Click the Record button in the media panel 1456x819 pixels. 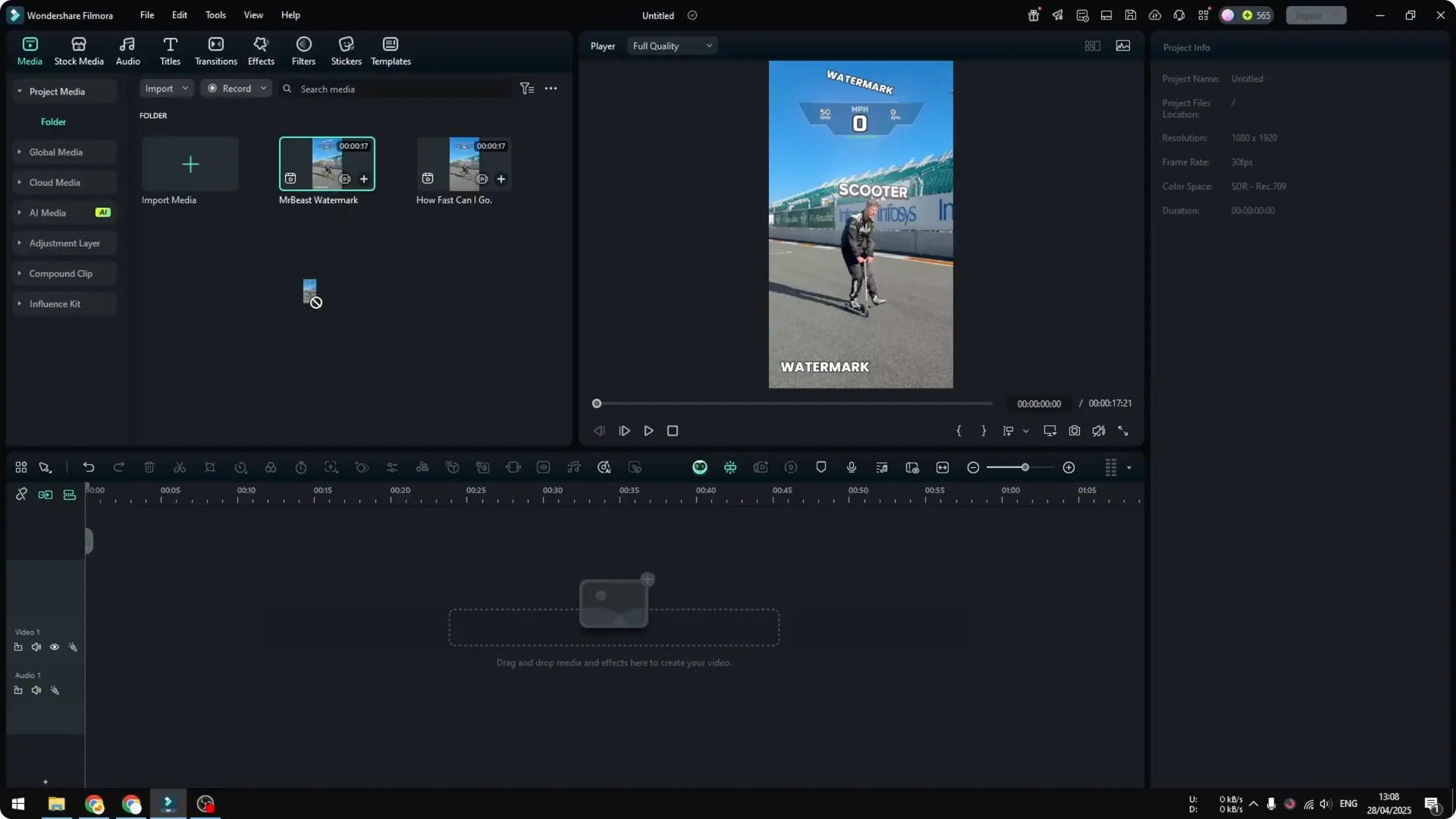[x=235, y=89]
